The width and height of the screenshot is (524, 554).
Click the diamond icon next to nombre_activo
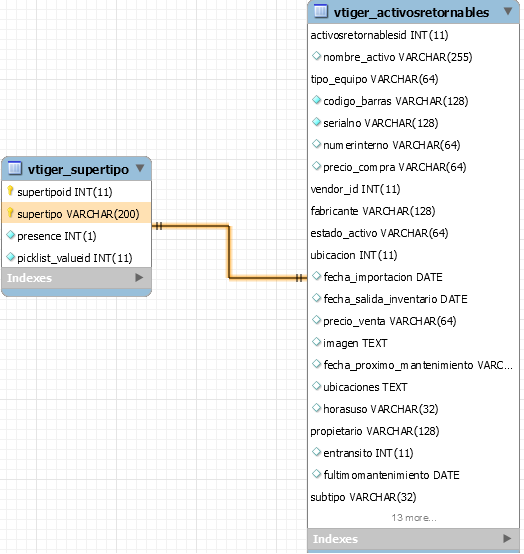point(316,56)
